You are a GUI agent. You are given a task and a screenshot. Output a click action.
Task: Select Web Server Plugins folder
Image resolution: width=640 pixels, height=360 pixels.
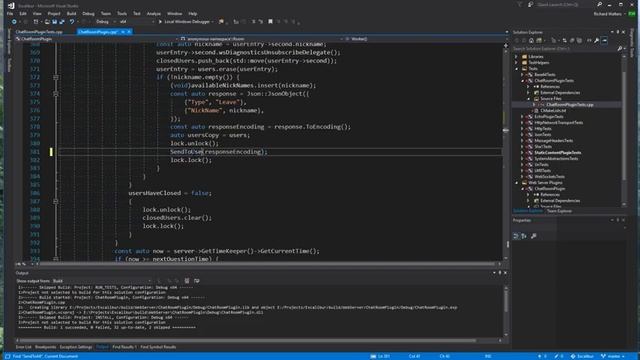545,183
